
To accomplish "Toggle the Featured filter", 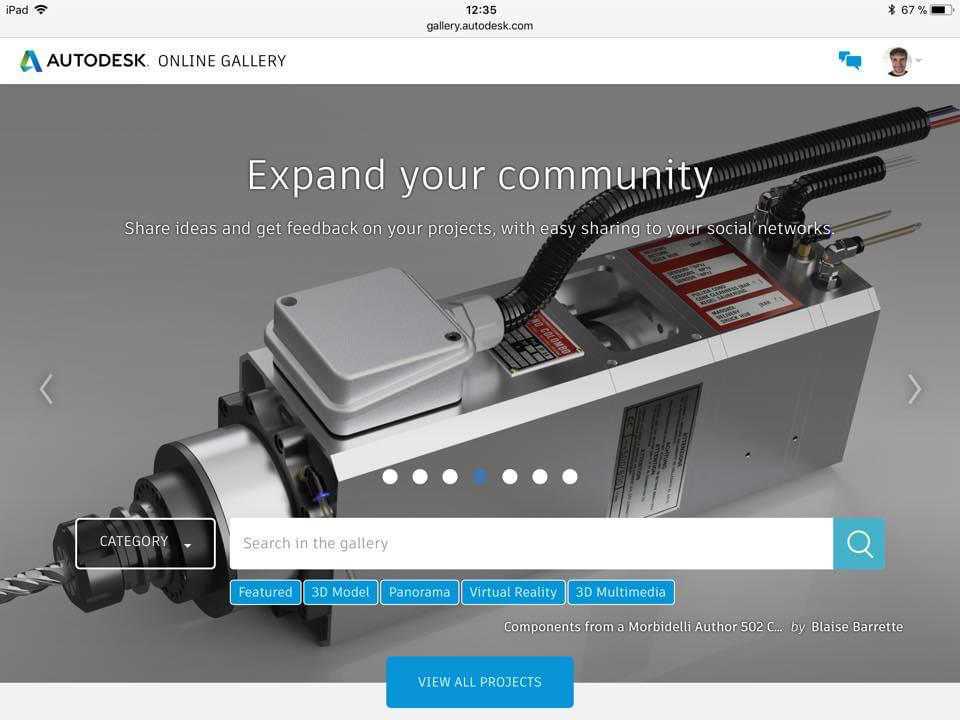I will (264, 592).
